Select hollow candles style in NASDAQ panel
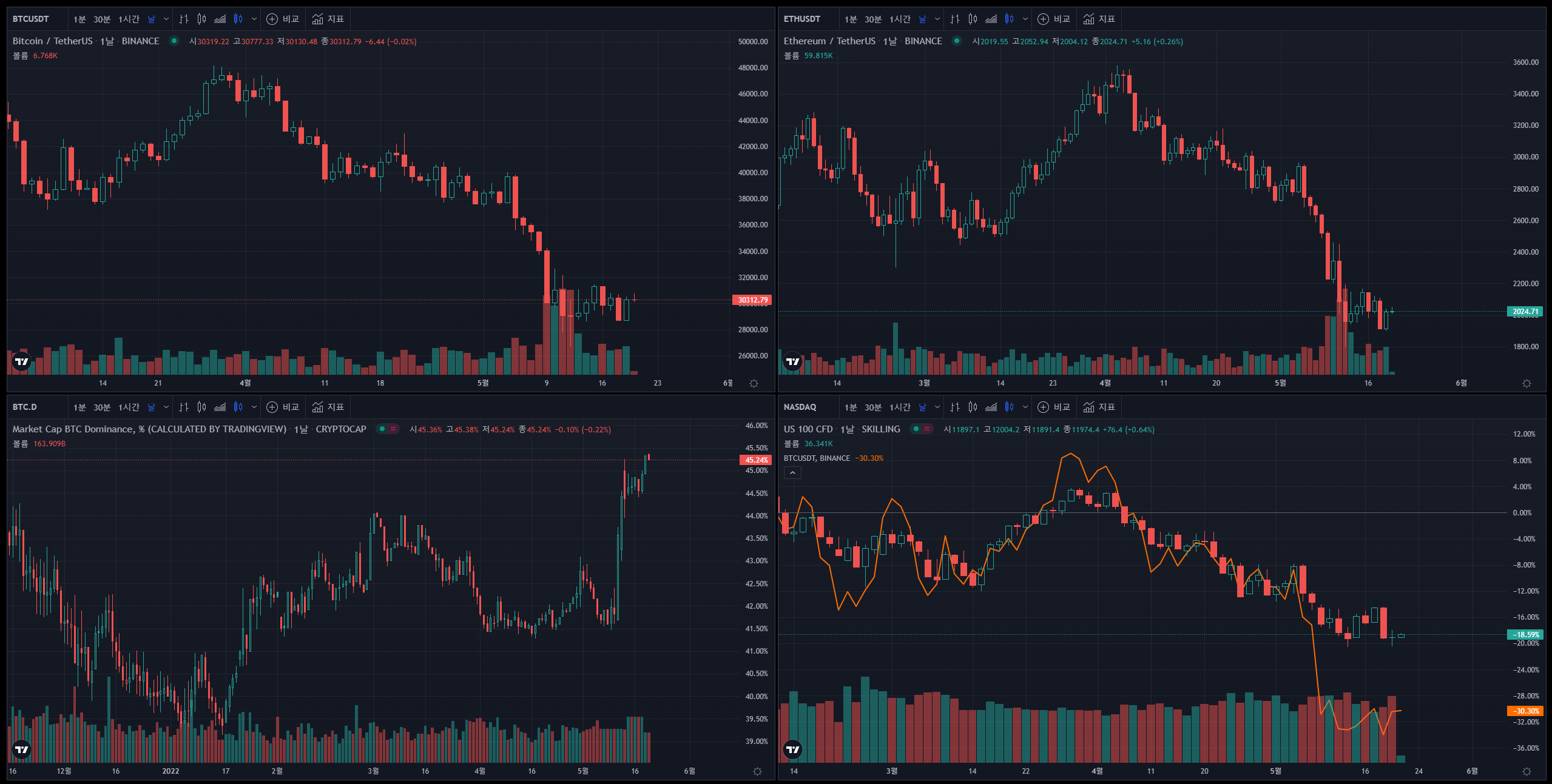1552x784 pixels. (973, 407)
